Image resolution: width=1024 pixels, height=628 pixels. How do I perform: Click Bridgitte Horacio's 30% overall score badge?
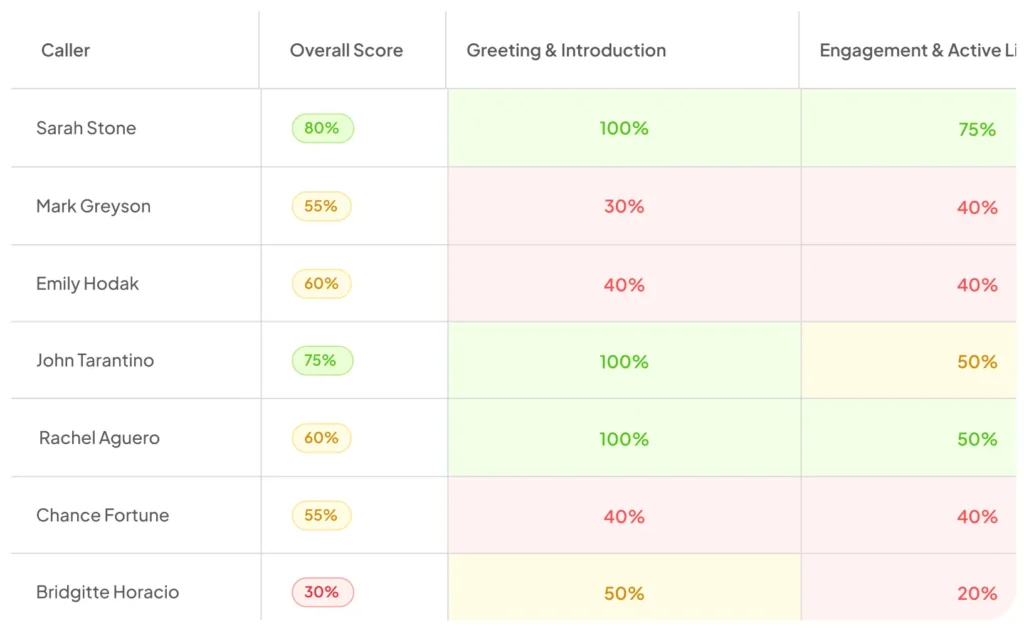coord(323,592)
